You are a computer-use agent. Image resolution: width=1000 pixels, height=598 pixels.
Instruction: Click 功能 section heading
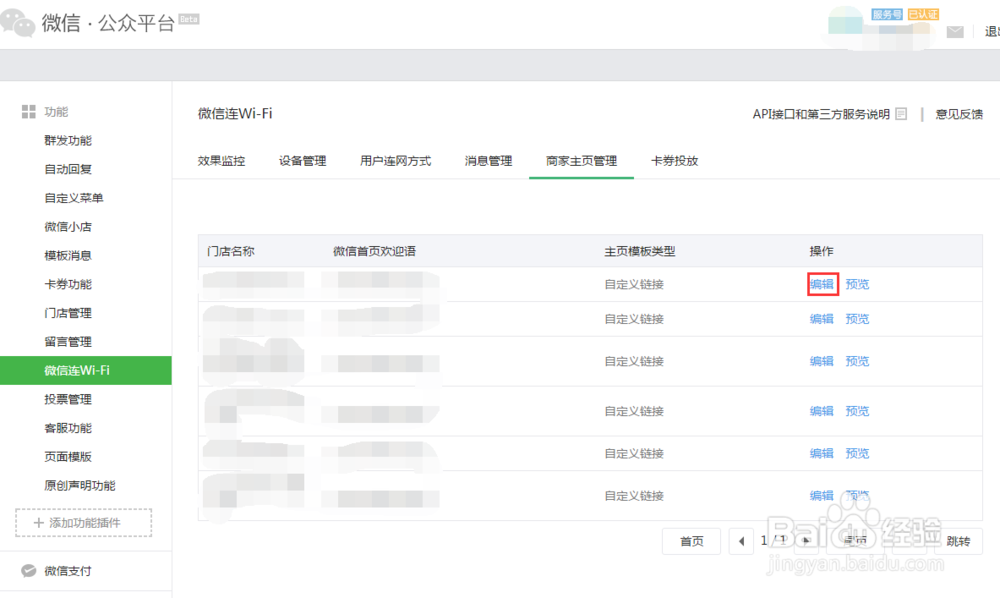(x=56, y=112)
